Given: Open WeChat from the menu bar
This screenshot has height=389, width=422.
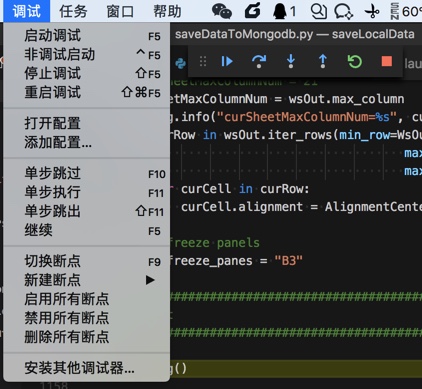Looking at the screenshot, I should coord(222,11).
